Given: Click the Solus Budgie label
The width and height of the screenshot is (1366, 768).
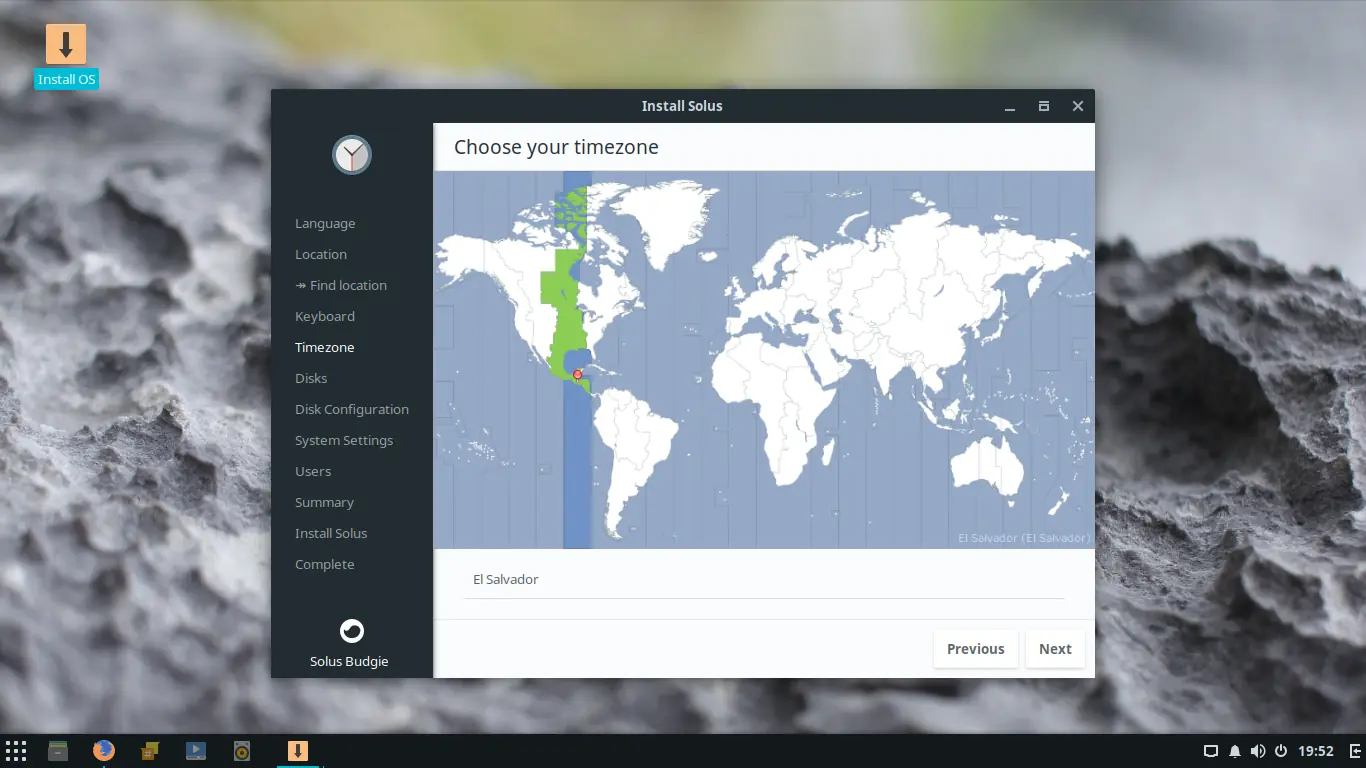Looking at the screenshot, I should point(349,661).
